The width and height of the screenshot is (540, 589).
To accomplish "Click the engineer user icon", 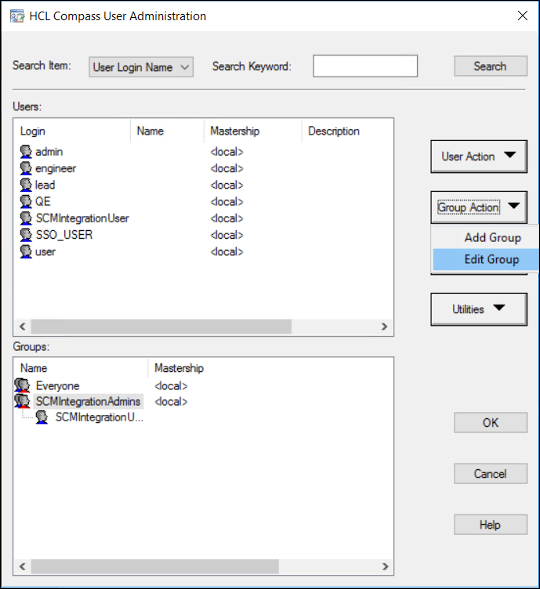I will tap(26, 168).
